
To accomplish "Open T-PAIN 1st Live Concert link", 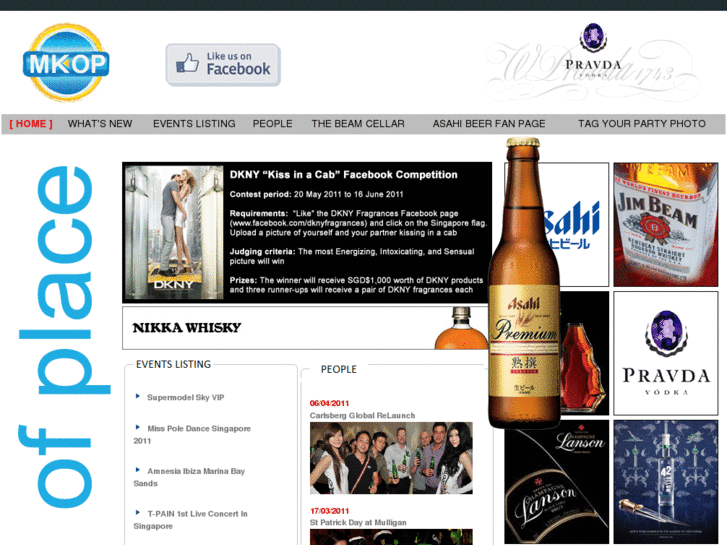I will (x=191, y=520).
